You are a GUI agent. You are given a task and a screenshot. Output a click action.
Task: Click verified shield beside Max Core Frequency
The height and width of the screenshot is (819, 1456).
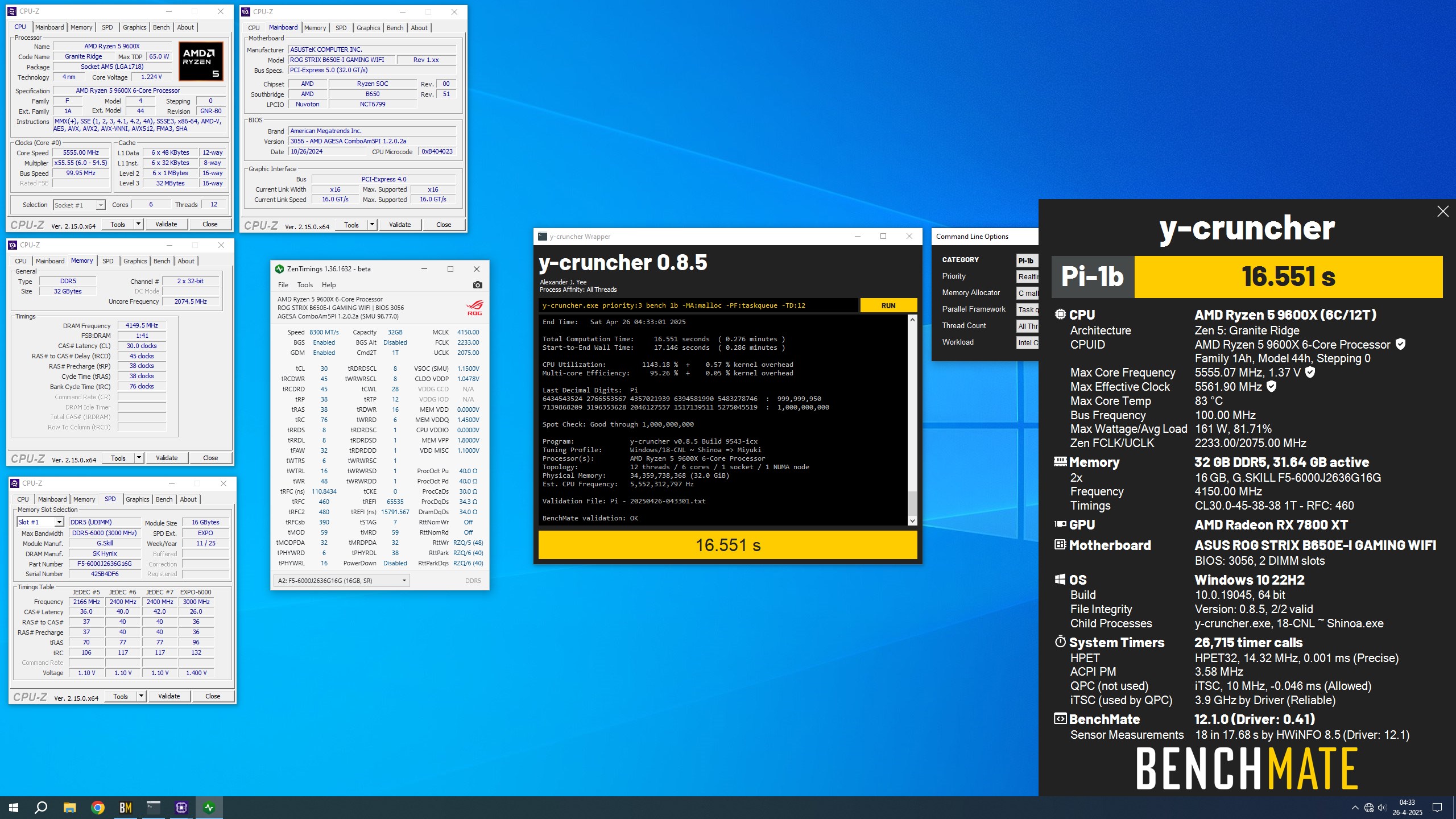tap(1310, 373)
